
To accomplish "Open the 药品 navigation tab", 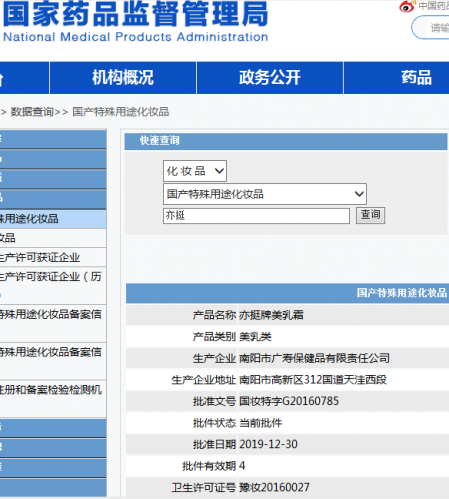I will coord(397,78).
